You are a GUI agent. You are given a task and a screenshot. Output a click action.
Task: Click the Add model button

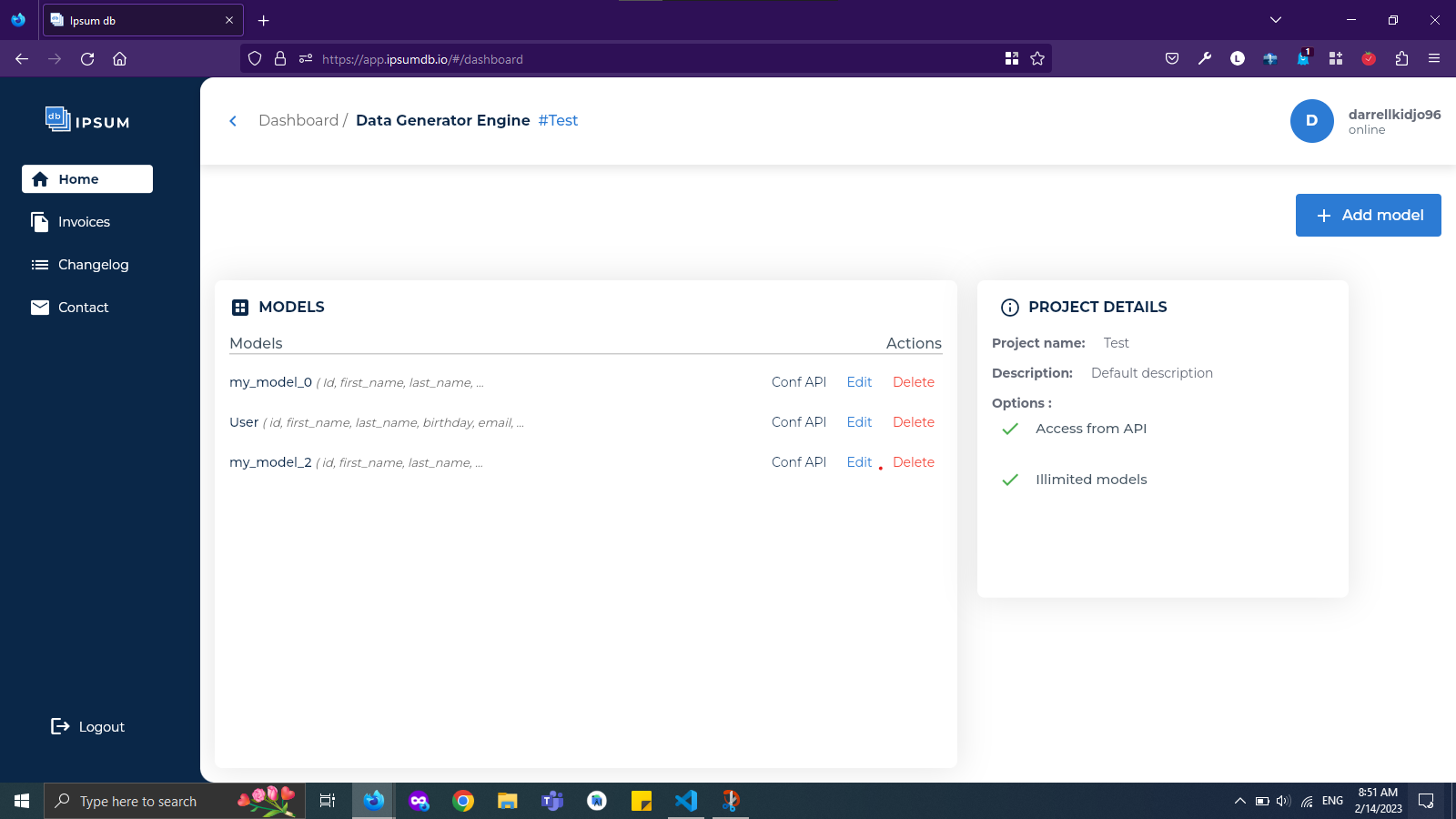tap(1369, 215)
